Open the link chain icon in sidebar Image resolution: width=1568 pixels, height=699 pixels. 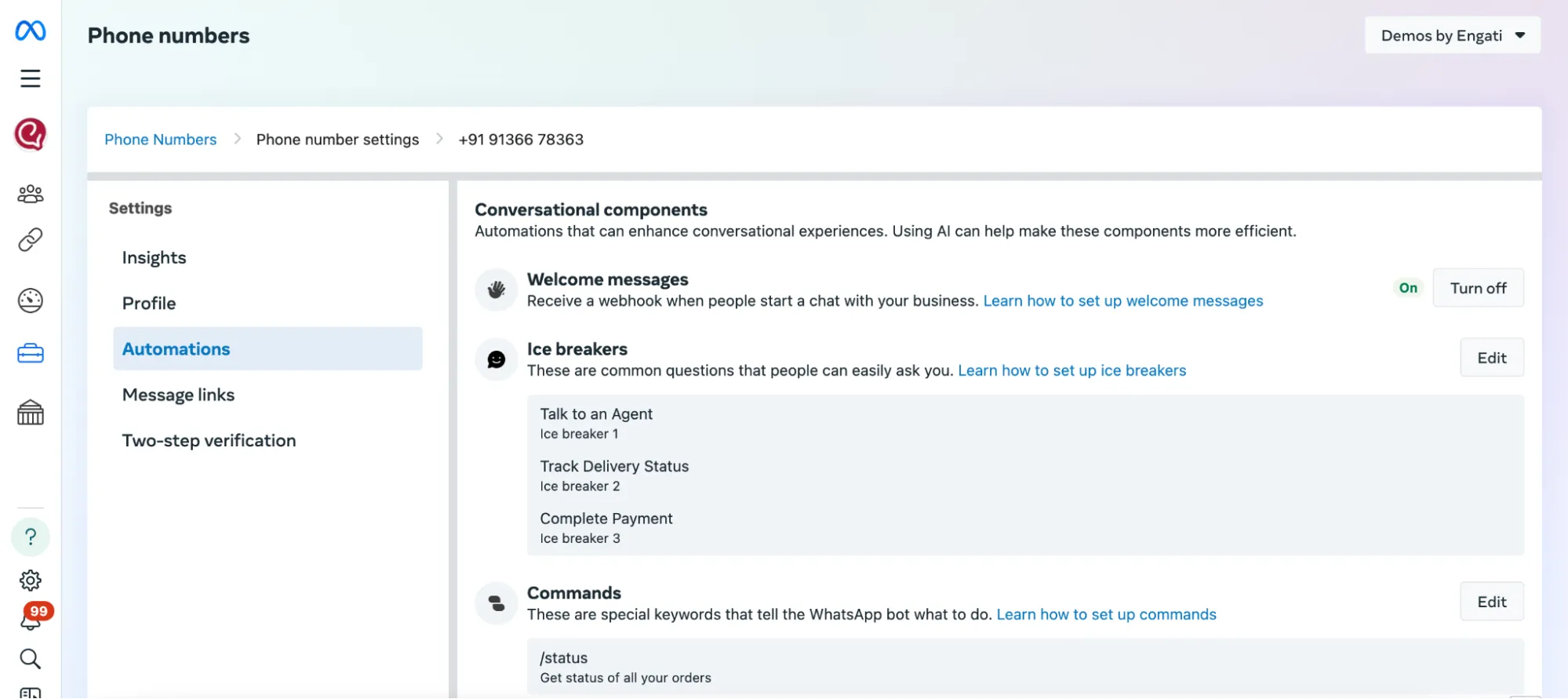coord(31,239)
